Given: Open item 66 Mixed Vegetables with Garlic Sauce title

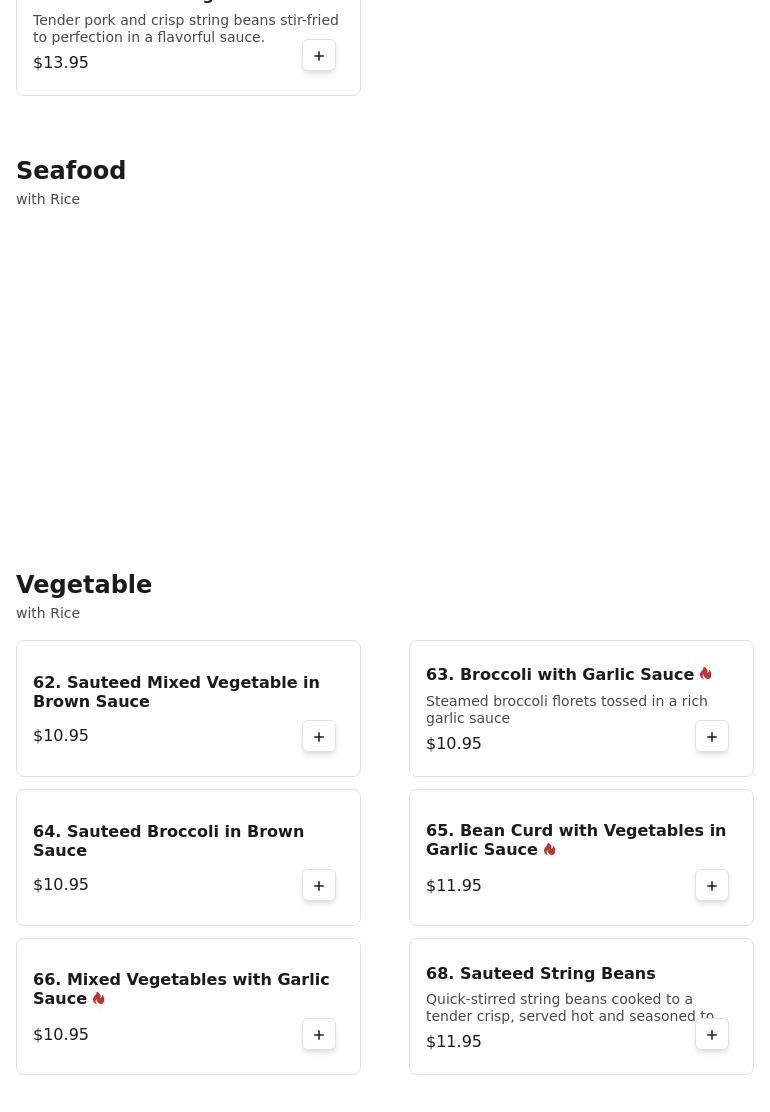Looking at the screenshot, I should tap(181, 989).
